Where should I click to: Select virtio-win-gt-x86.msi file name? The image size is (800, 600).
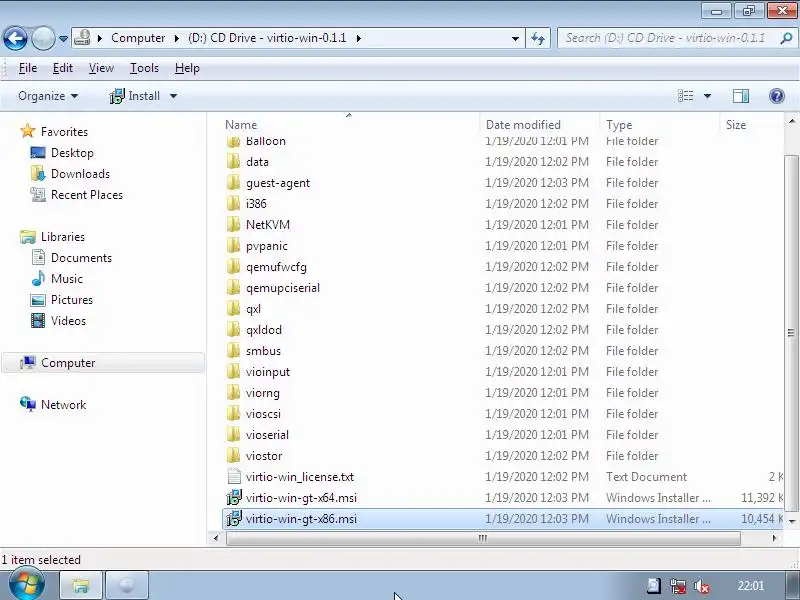click(301, 519)
